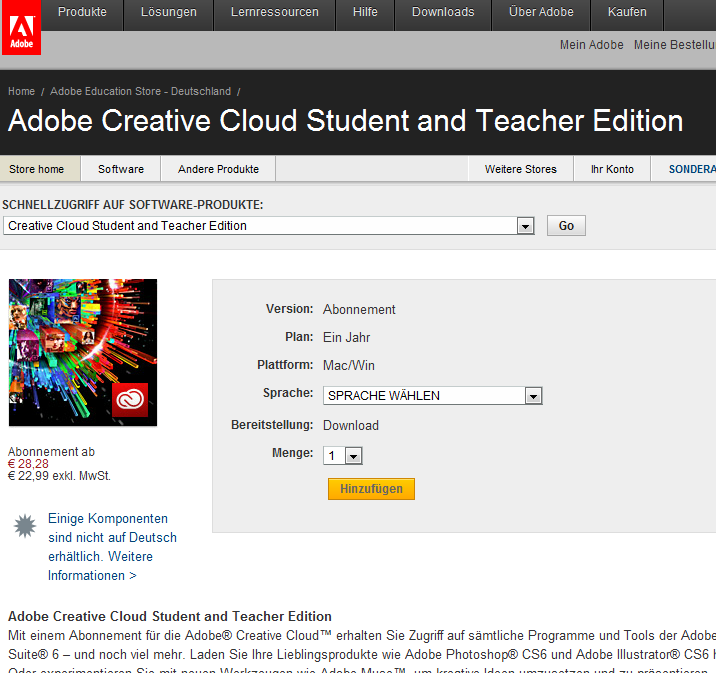The height and width of the screenshot is (673, 716).
Task: Click the € 28,28 price text
Action: [x=28, y=464]
